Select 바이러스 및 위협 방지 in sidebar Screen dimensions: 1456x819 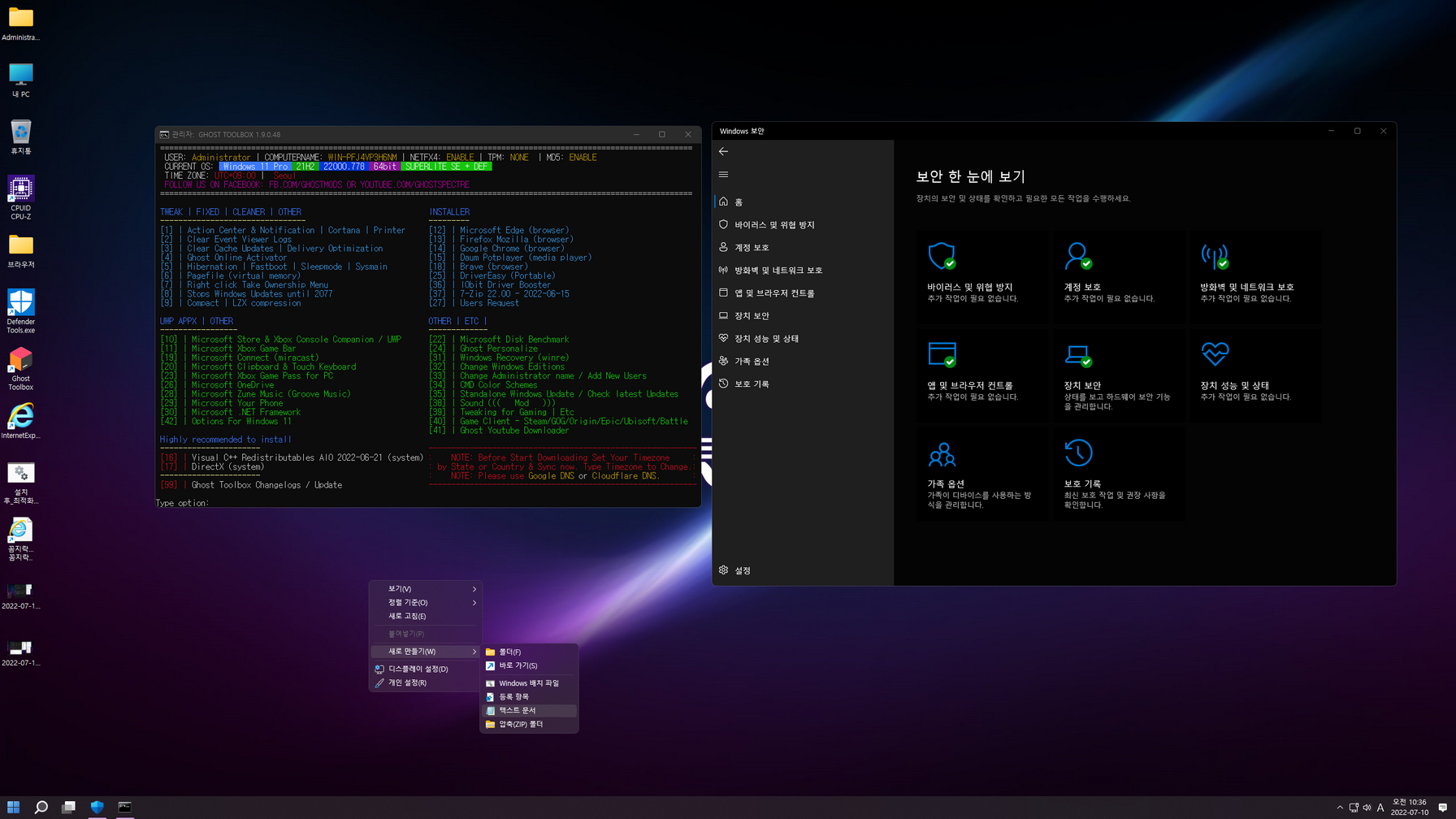[803, 224]
